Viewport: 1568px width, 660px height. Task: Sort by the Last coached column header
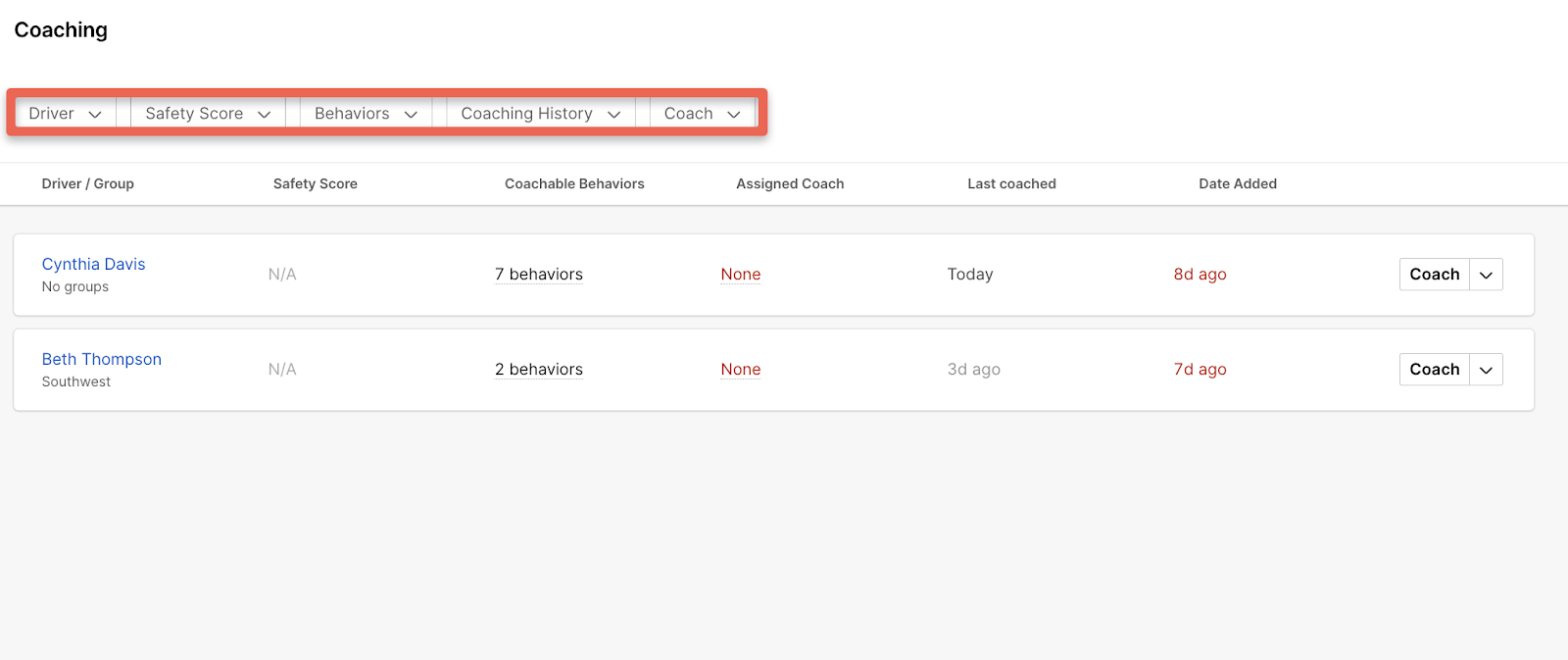coord(1011,183)
